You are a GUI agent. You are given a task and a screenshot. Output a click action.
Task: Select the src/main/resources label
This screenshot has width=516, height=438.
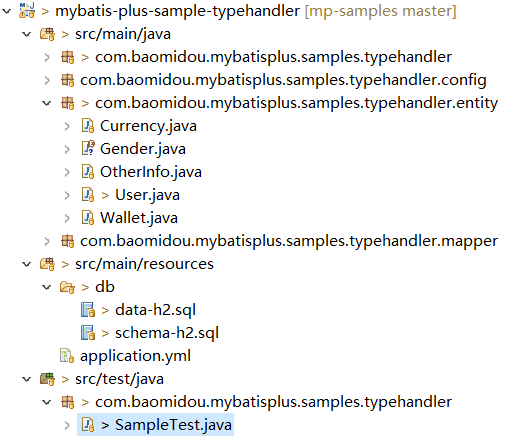click(144, 264)
